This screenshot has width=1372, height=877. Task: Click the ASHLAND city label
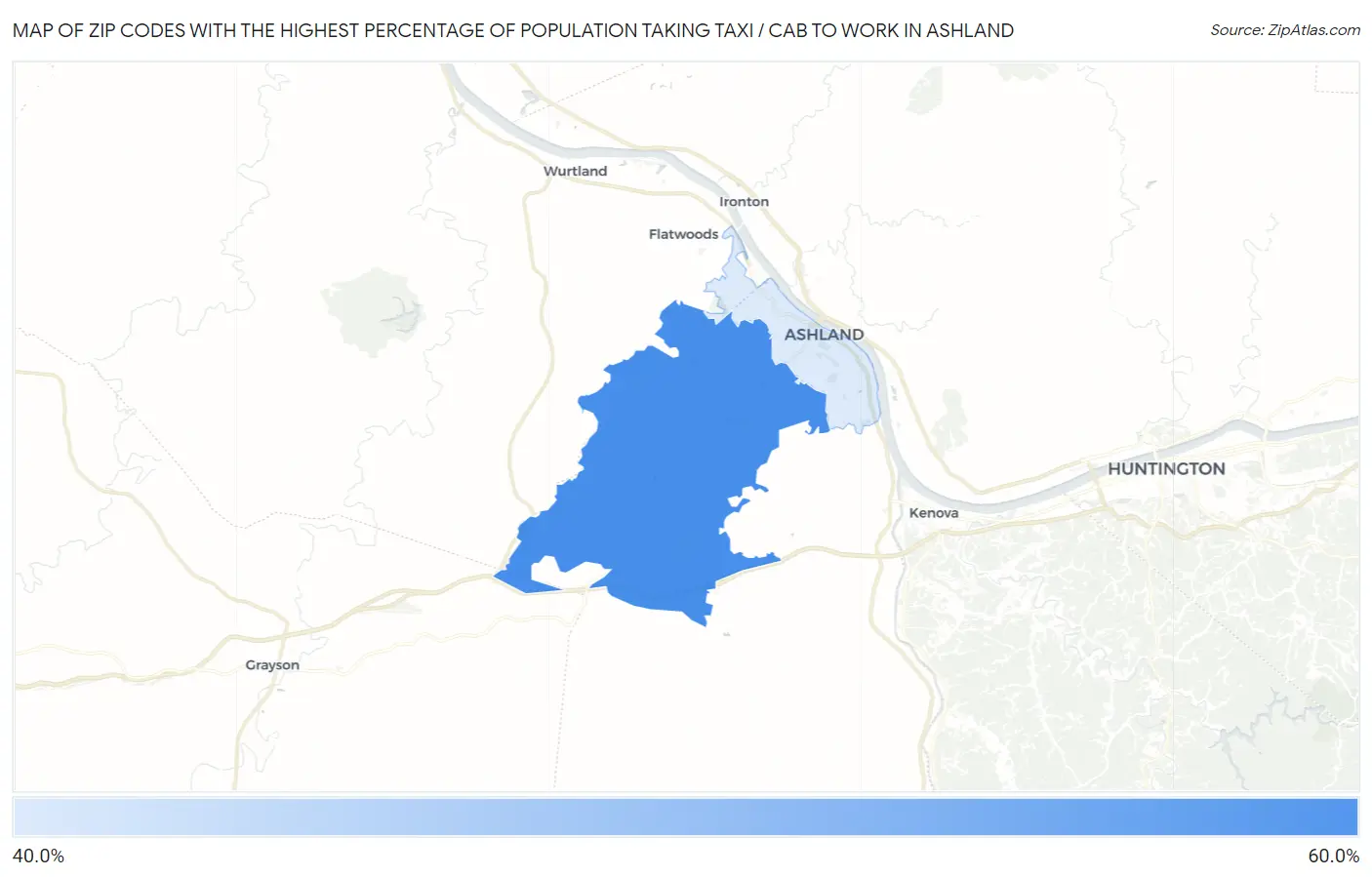(x=824, y=335)
